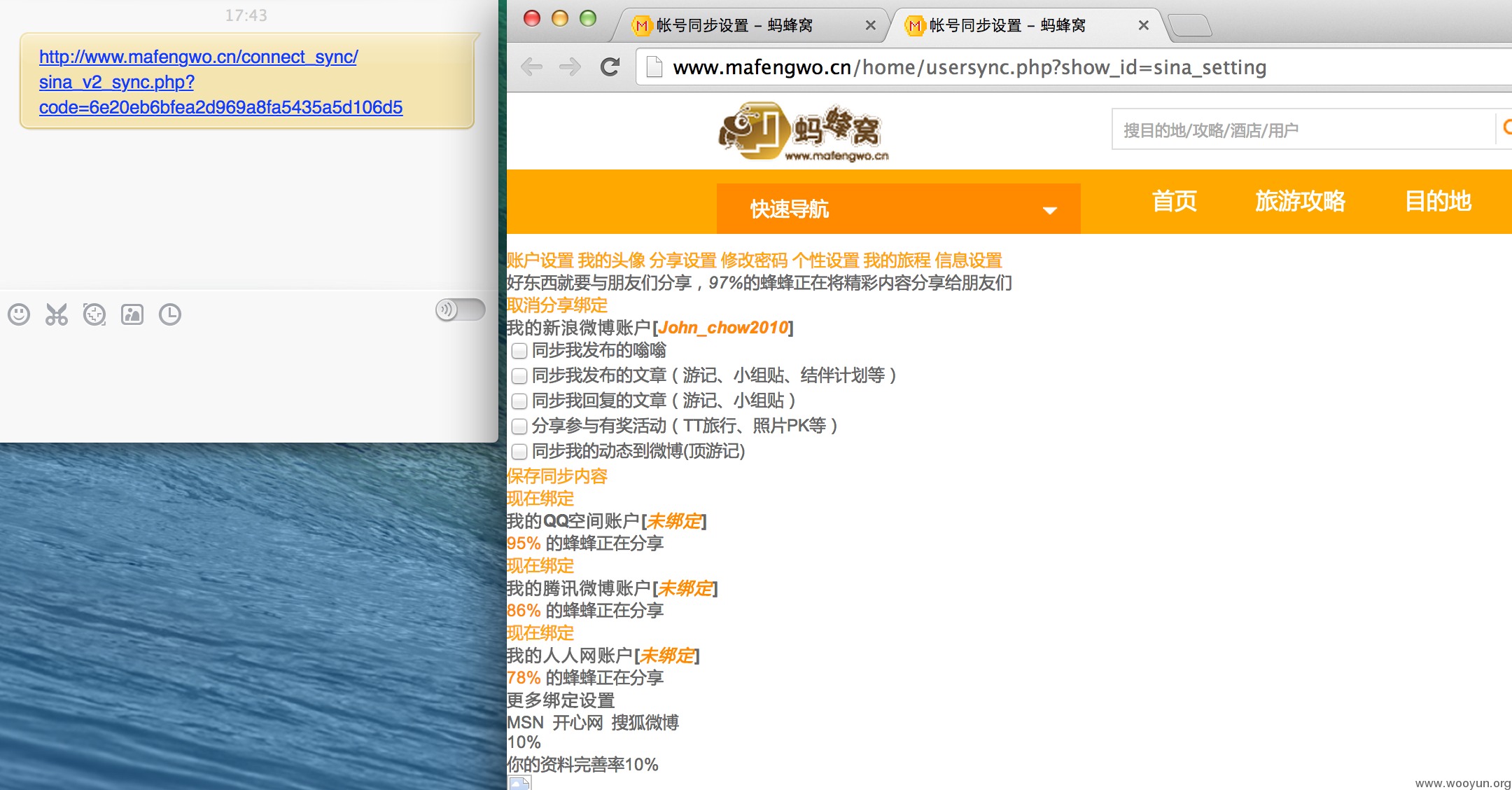Open 信息设置 link
Viewport: 1512px width, 790px height.
tap(968, 261)
